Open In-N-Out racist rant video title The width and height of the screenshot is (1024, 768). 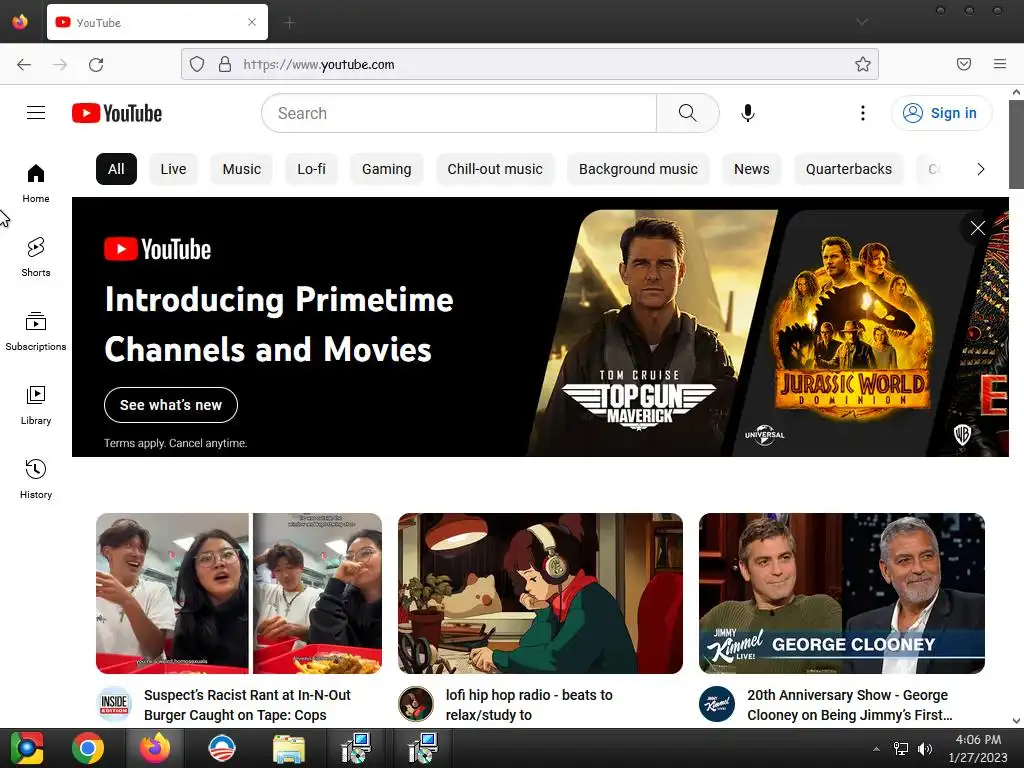(248, 705)
